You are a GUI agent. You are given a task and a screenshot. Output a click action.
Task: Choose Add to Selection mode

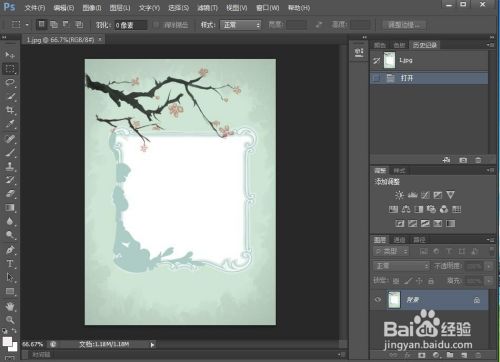tap(54, 24)
